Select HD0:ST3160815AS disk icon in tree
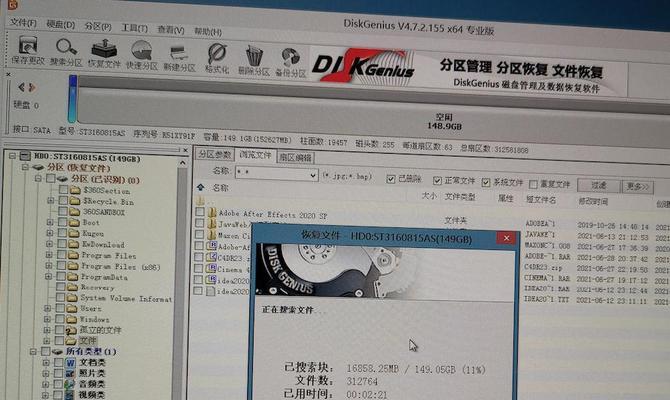The width and height of the screenshot is (670, 400). (x=25, y=156)
